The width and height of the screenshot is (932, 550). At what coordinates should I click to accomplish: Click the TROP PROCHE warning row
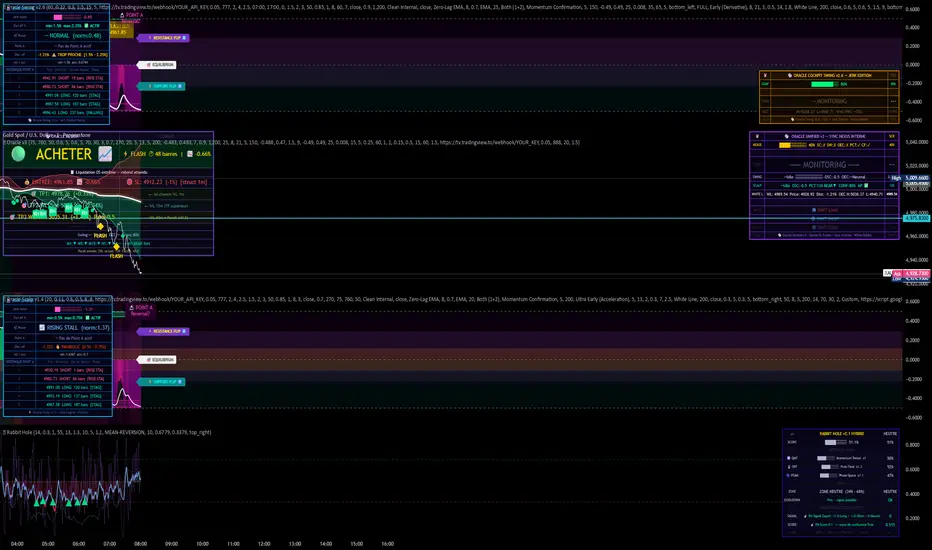[x=73, y=55]
